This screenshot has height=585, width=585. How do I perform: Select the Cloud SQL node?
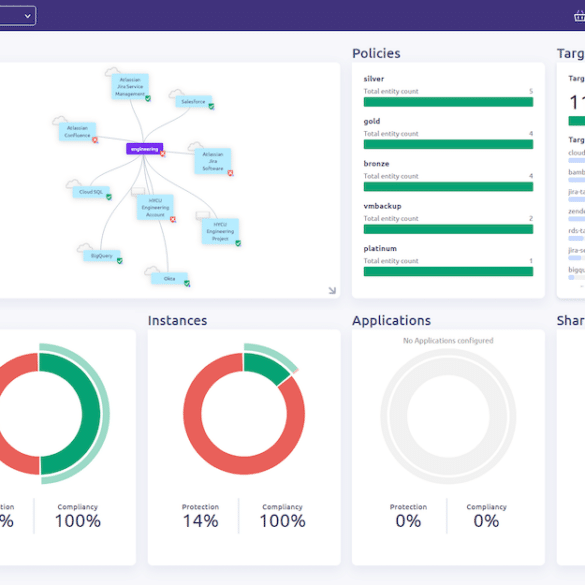pos(91,192)
